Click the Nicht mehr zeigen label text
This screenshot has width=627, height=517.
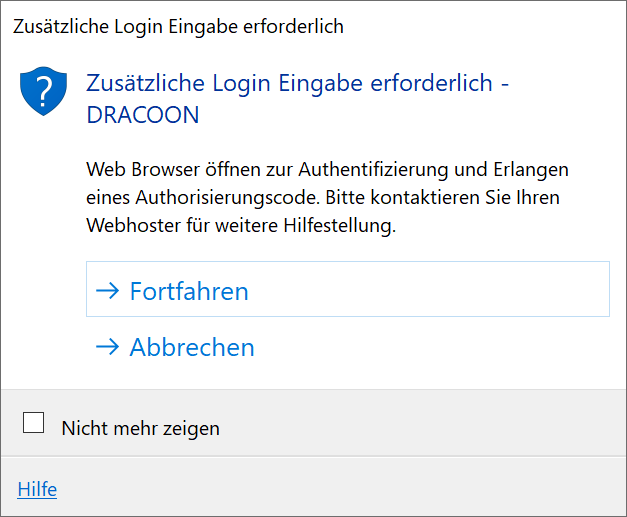140,428
